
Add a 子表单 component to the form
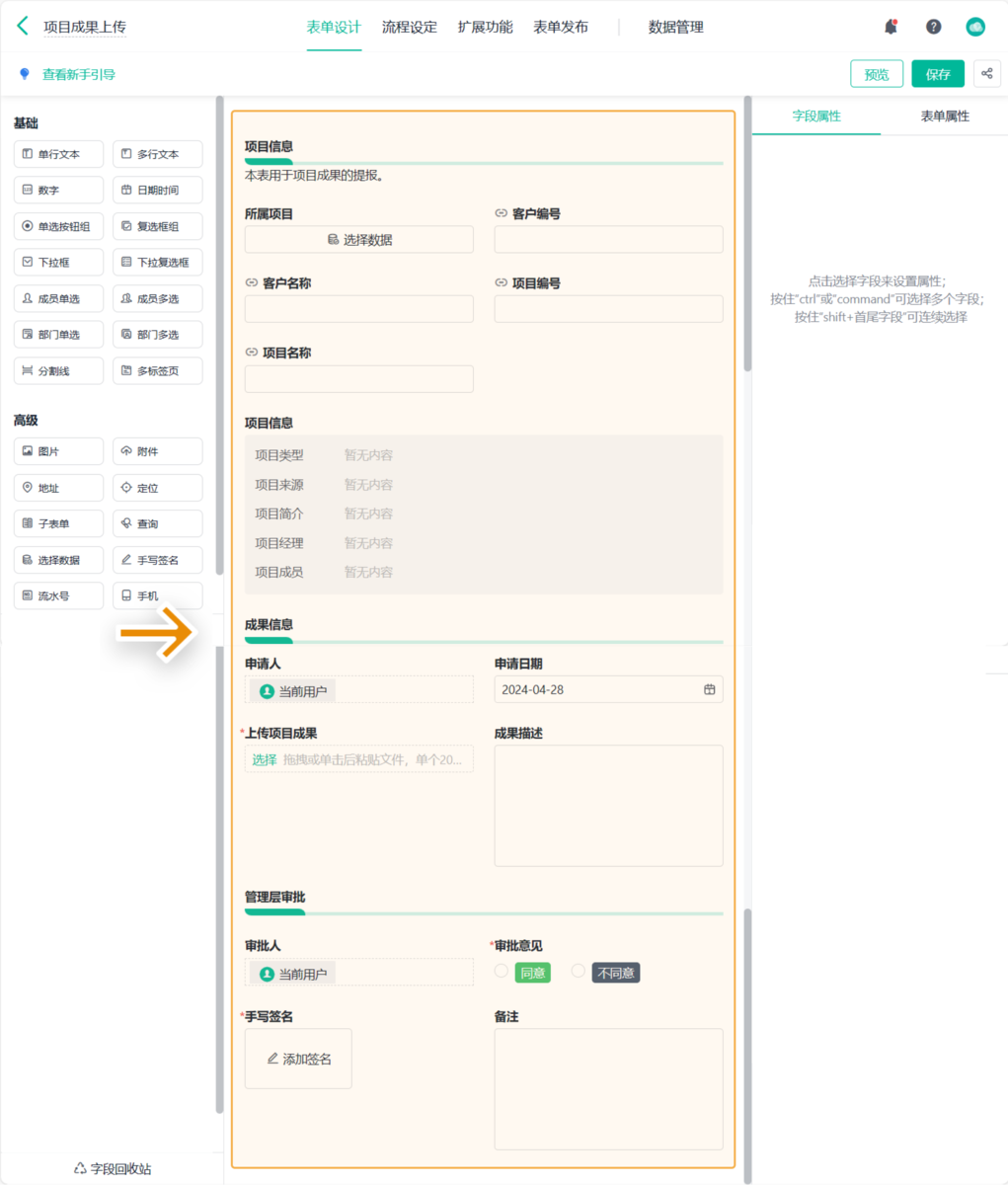click(x=58, y=522)
